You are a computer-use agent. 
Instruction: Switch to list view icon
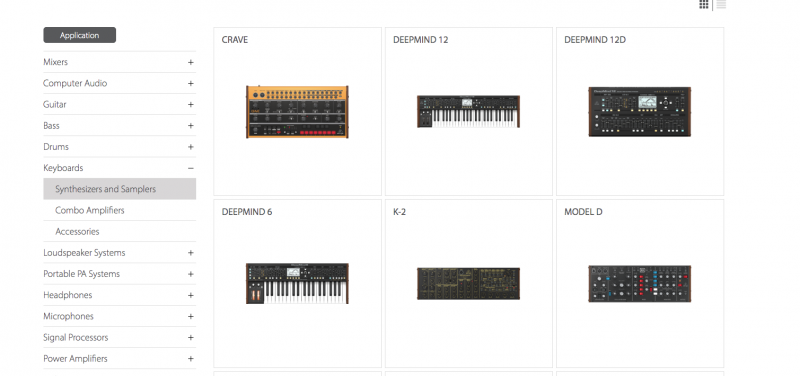[x=721, y=4]
